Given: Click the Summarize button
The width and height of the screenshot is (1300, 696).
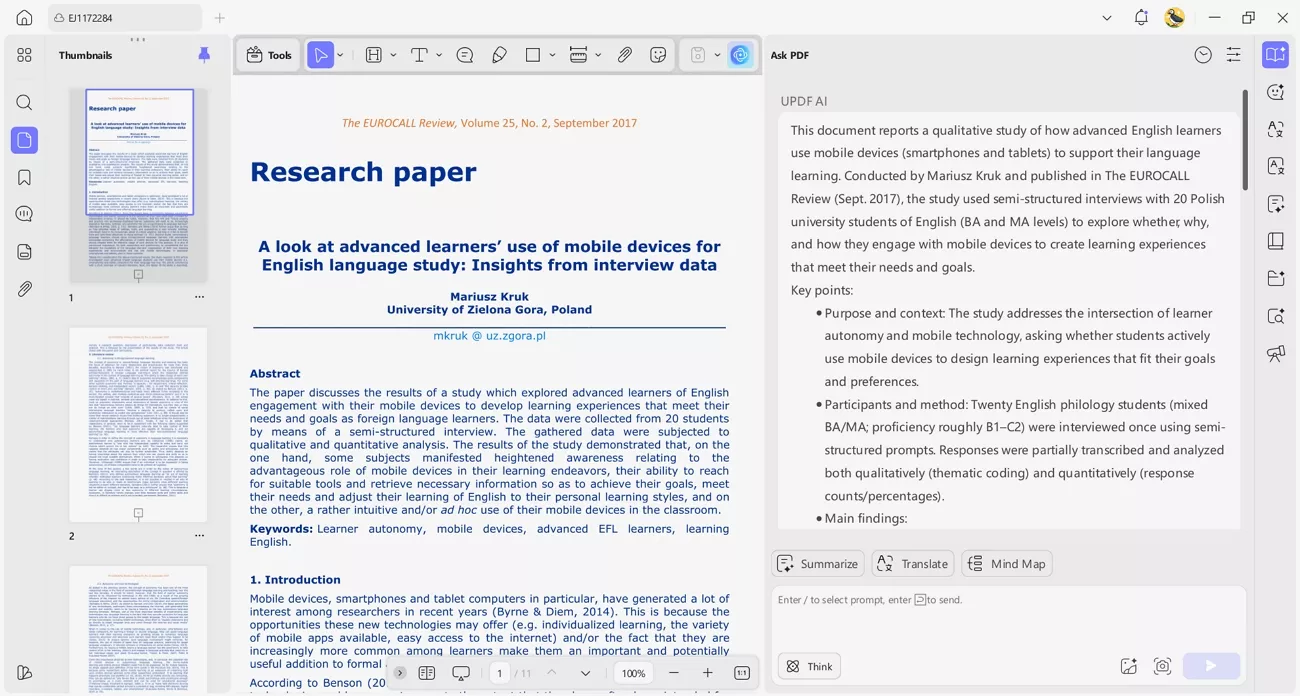Looking at the screenshot, I should [818, 563].
